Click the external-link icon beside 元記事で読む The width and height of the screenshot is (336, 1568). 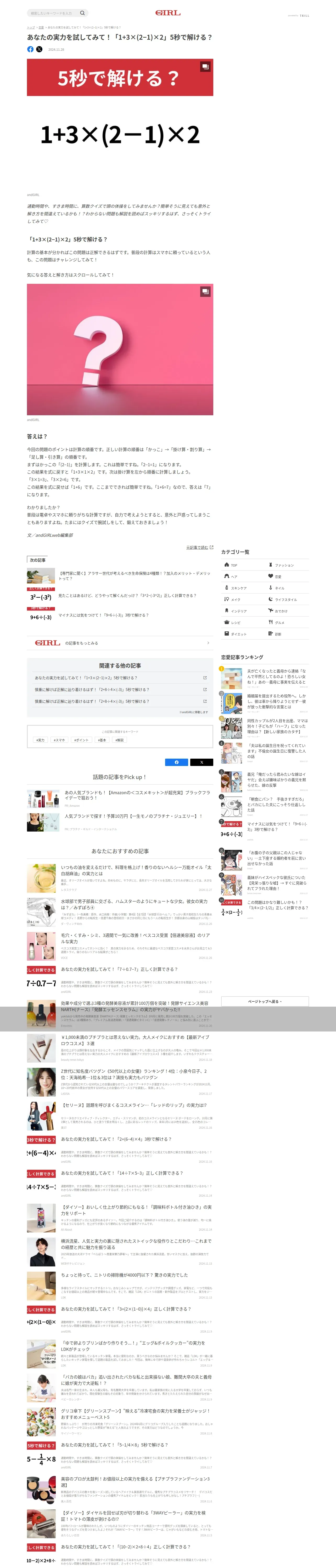pyautogui.click(x=212, y=547)
